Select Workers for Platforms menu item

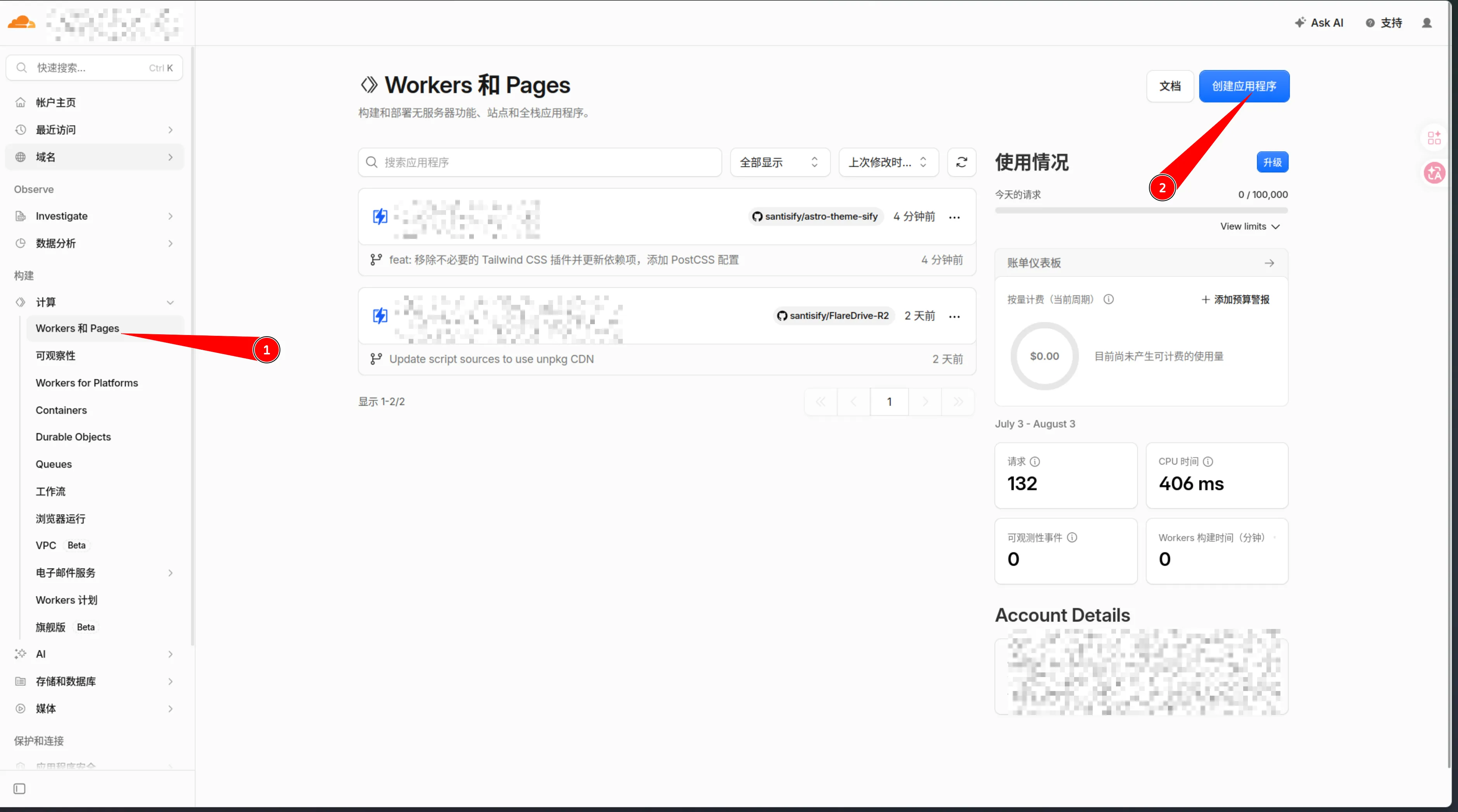pos(86,383)
